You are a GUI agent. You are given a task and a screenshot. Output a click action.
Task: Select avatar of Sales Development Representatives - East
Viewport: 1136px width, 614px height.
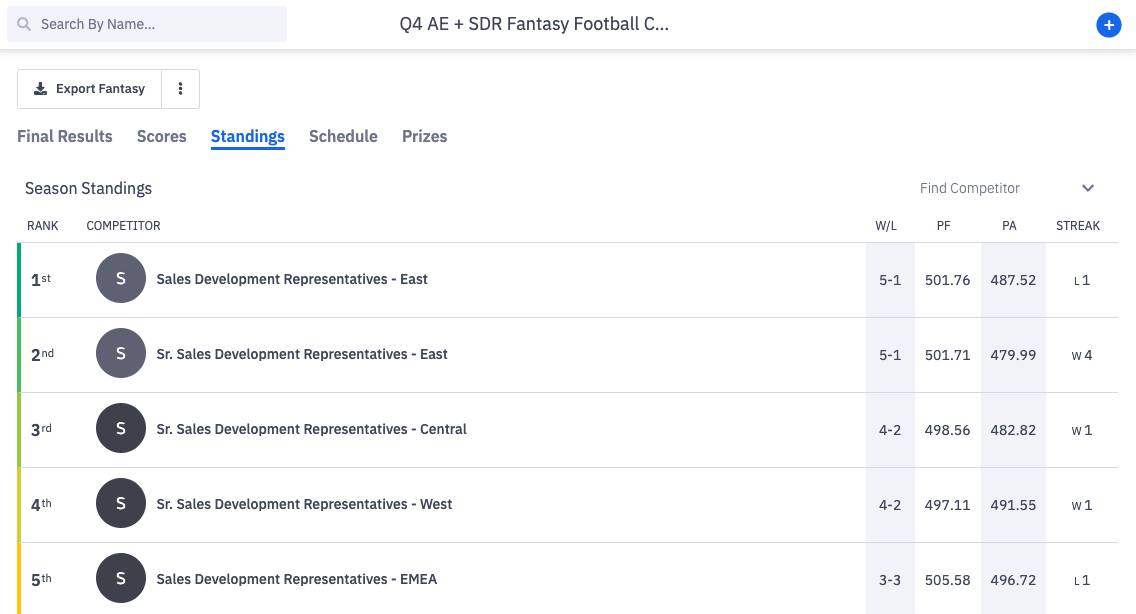(121, 278)
